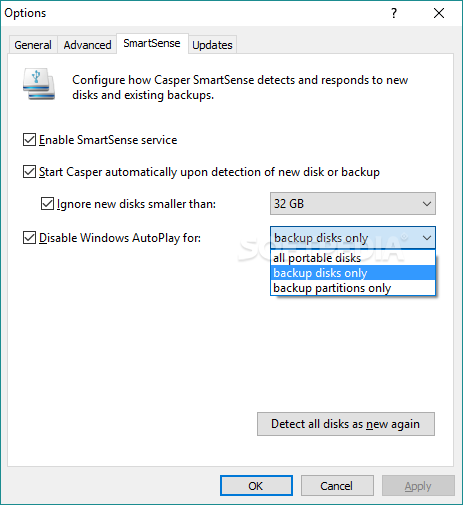
Task: Open the 32 GB size dropdown
Action: [353, 204]
